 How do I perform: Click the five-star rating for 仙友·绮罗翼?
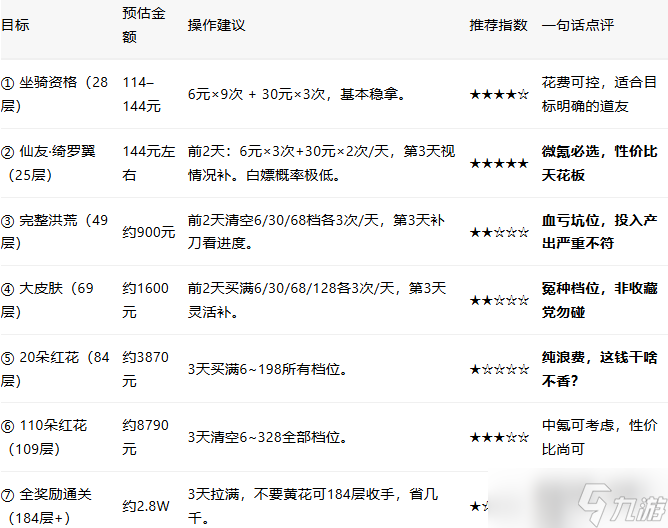click(x=499, y=163)
